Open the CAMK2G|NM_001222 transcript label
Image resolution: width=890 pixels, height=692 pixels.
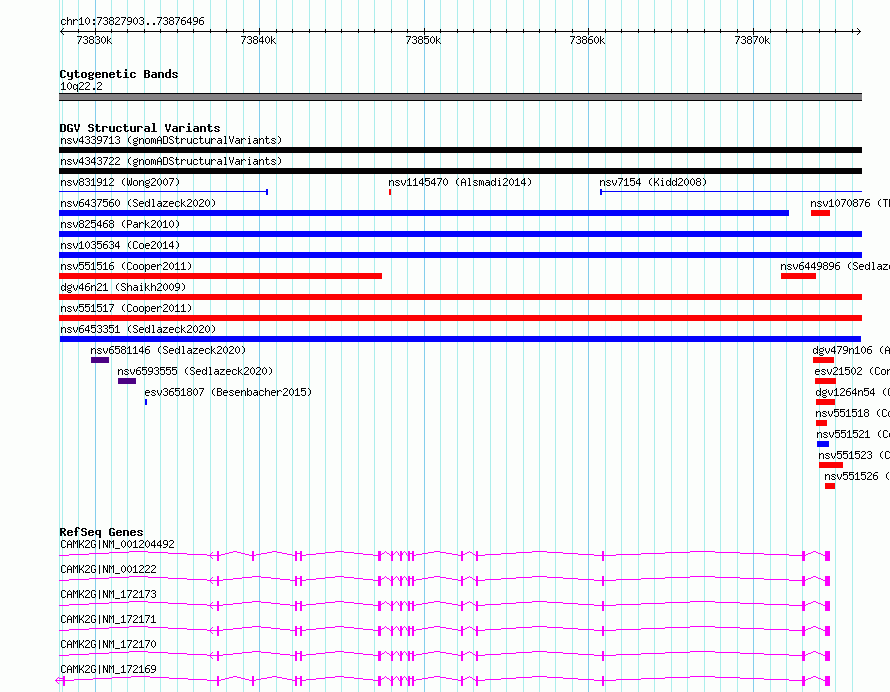pos(108,569)
